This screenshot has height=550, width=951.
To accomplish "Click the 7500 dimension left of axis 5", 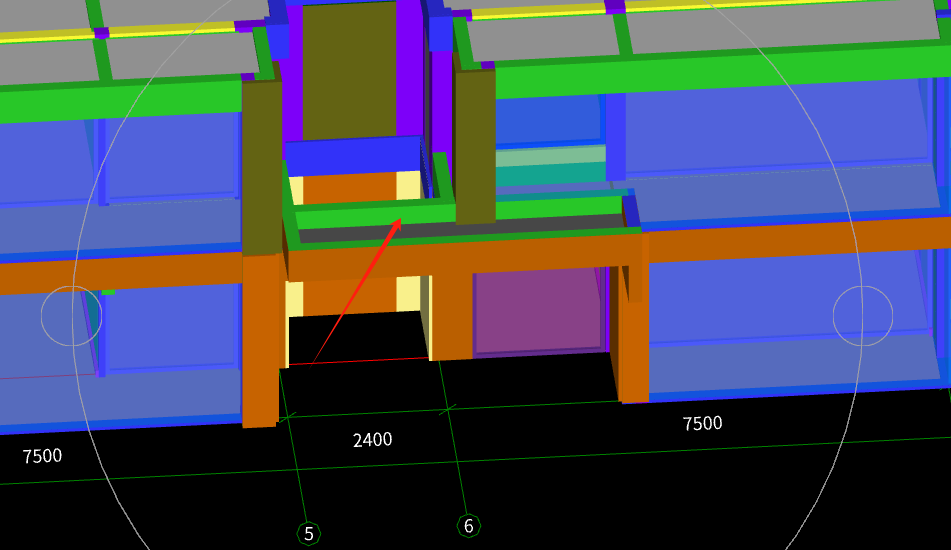I will pyautogui.click(x=42, y=456).
